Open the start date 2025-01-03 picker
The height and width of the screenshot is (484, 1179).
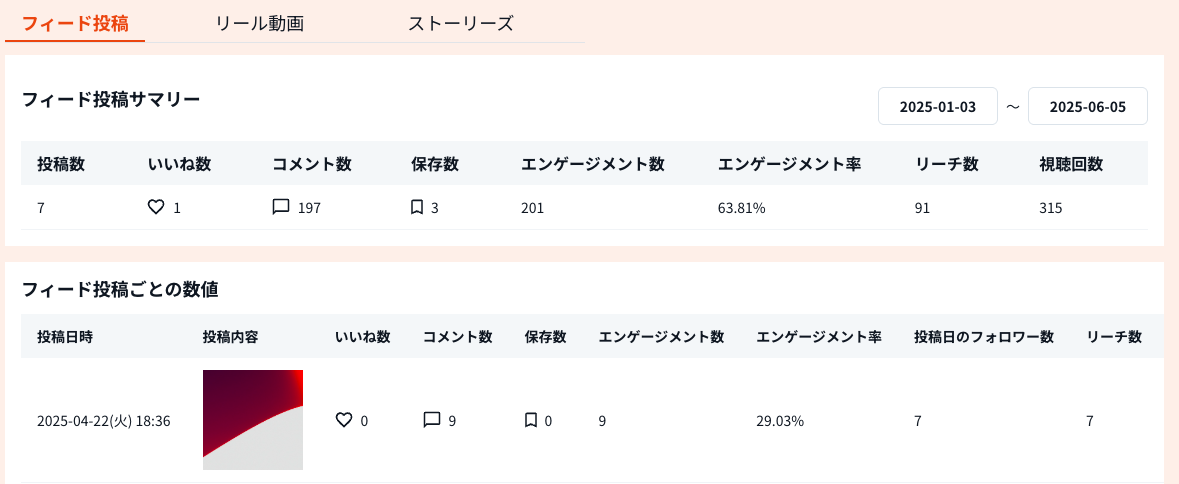937,107
